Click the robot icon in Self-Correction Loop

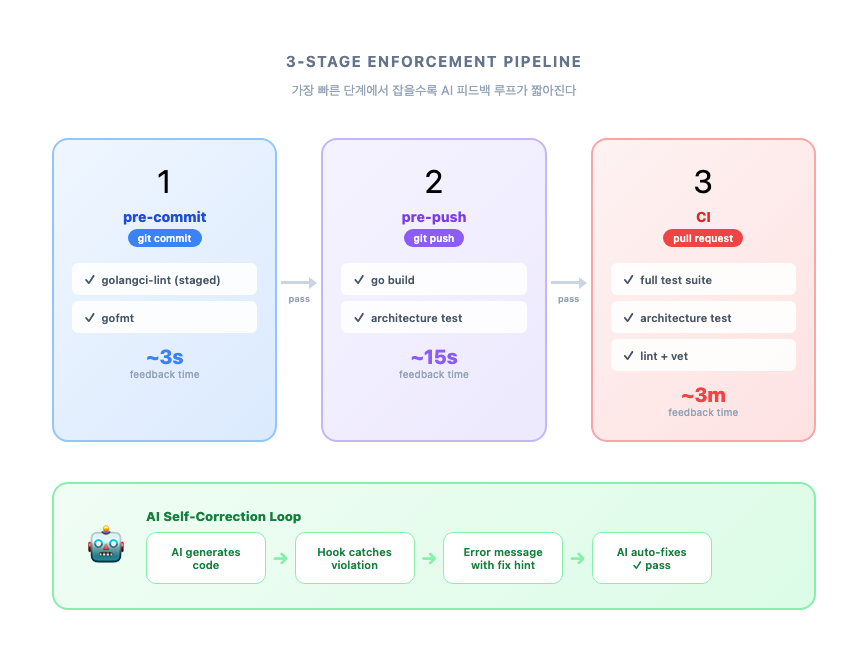click(x=105, y=545)
